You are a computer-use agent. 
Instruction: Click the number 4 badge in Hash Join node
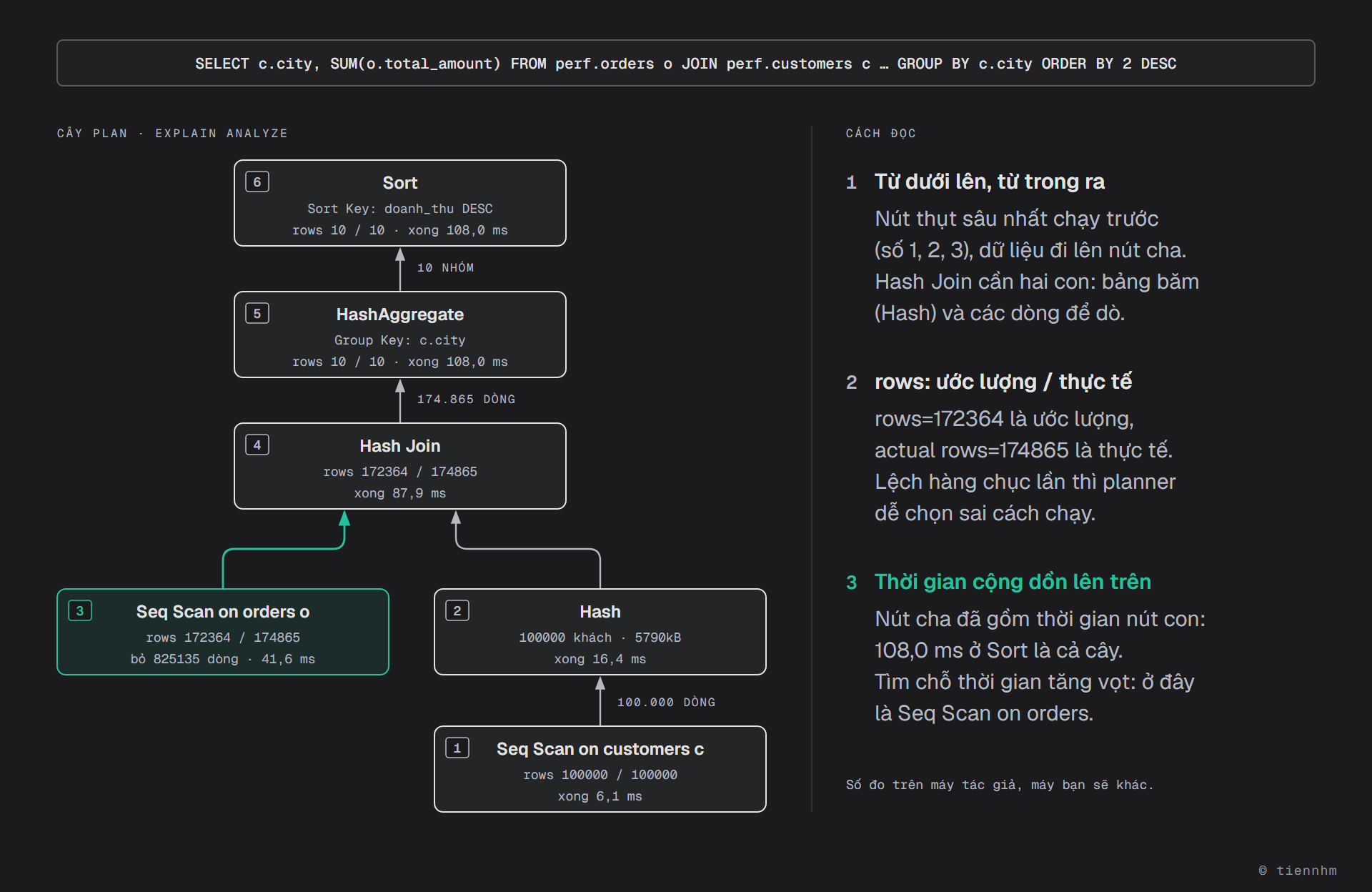pos(257,445)
